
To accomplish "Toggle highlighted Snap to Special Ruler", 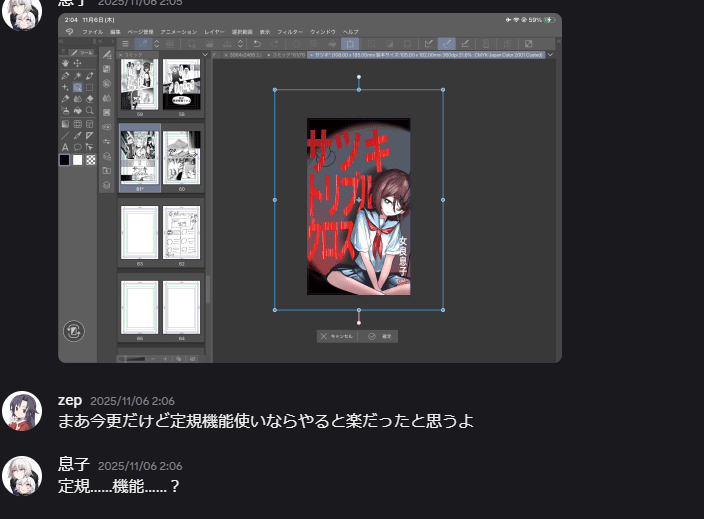I will point(447,44).
